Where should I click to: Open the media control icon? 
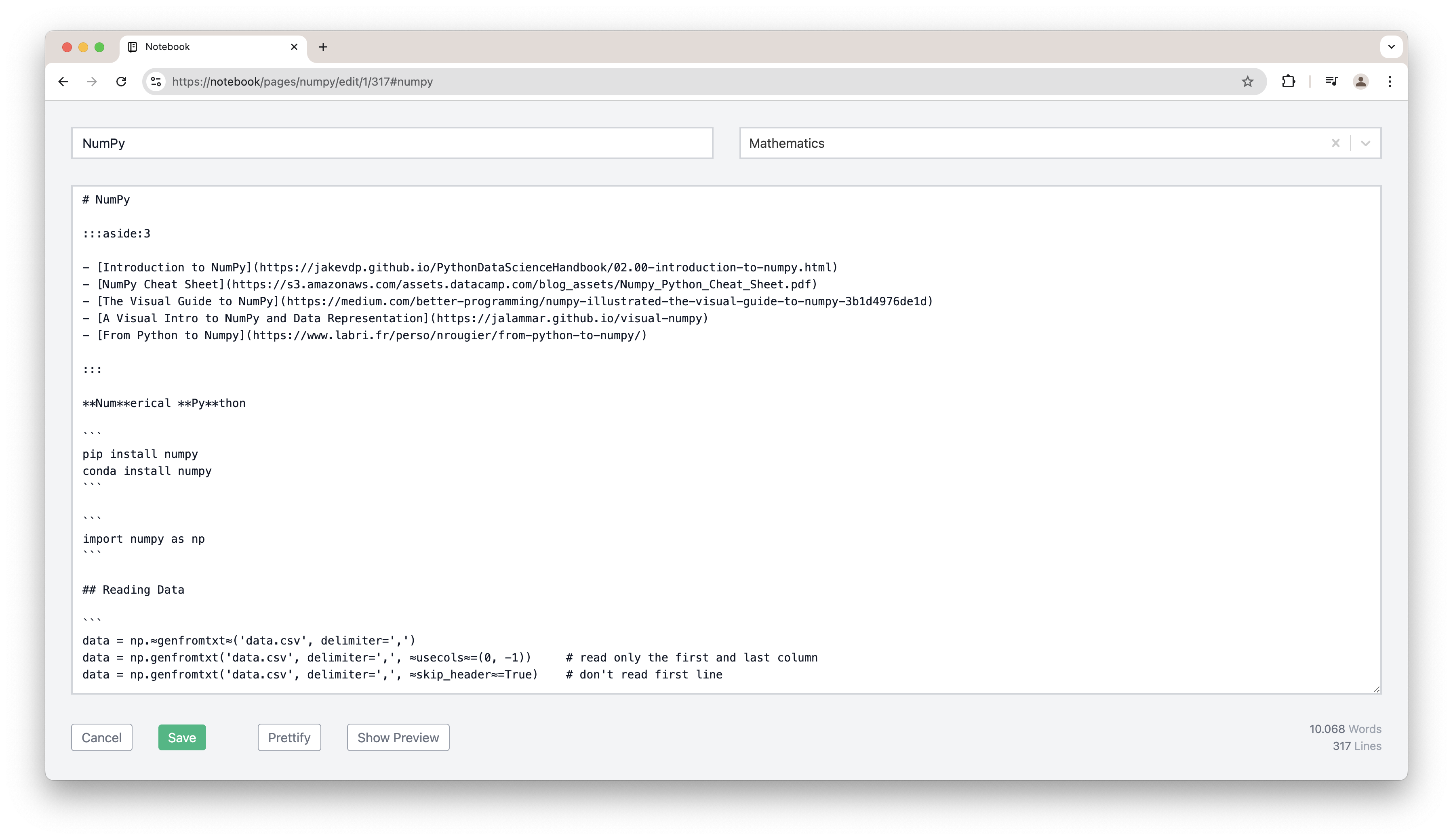coord(1331,82)
